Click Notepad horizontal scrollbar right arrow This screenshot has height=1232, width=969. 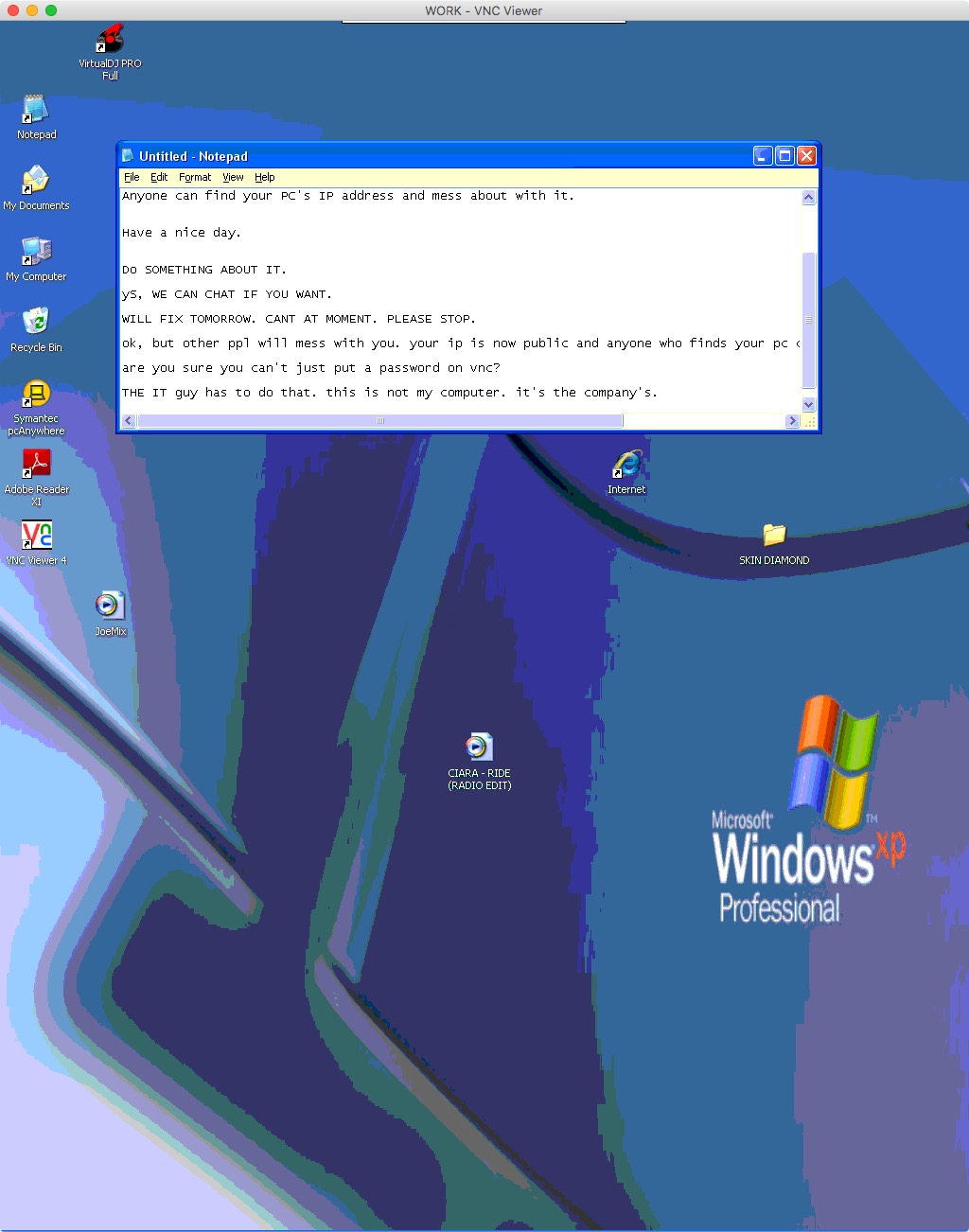793,421
